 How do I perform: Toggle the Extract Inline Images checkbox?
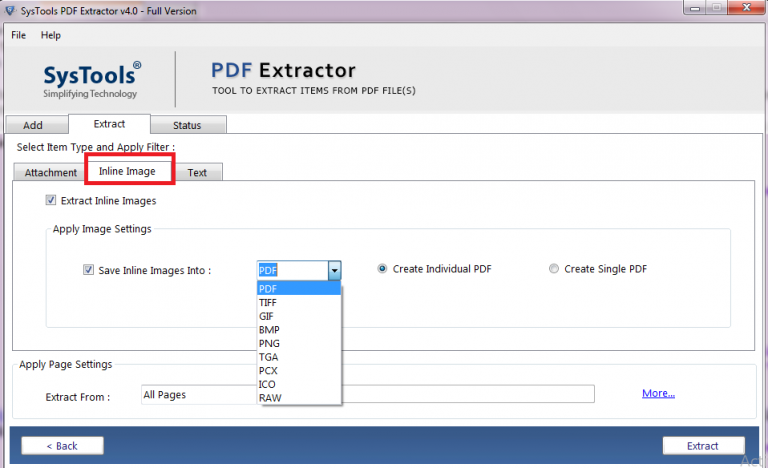tap(50, 200)
